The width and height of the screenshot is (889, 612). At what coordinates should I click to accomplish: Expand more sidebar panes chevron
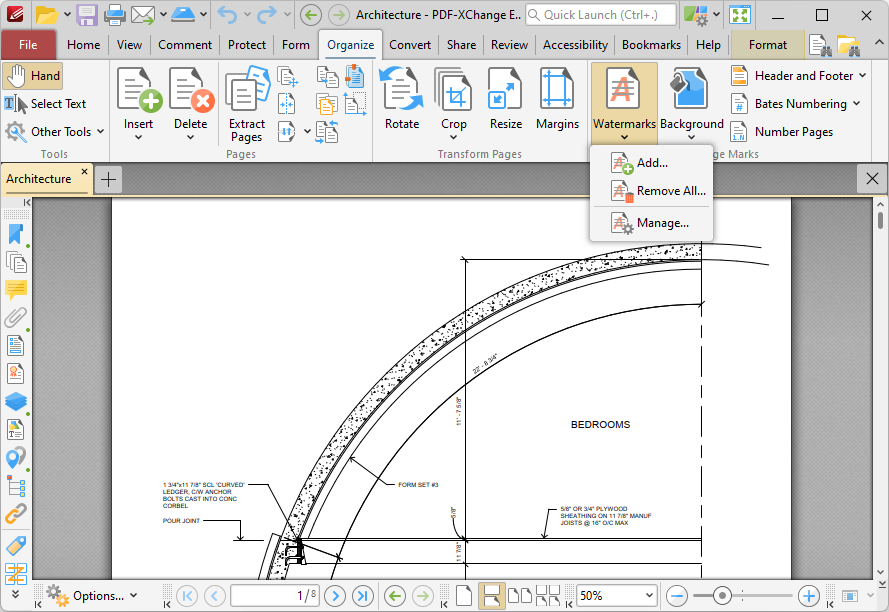pos(15,593)
